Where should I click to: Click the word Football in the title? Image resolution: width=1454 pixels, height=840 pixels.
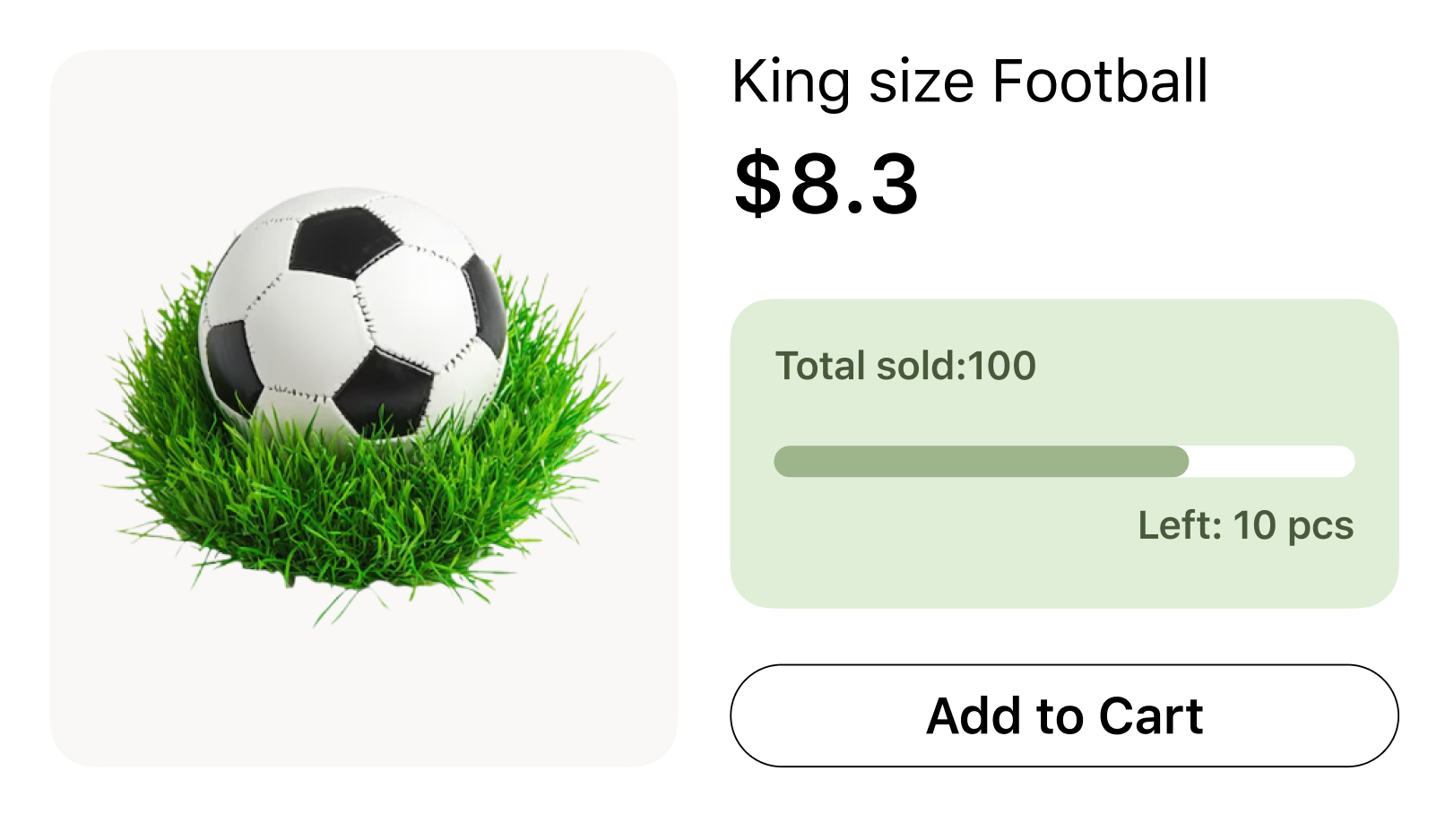pos(1100,82)
